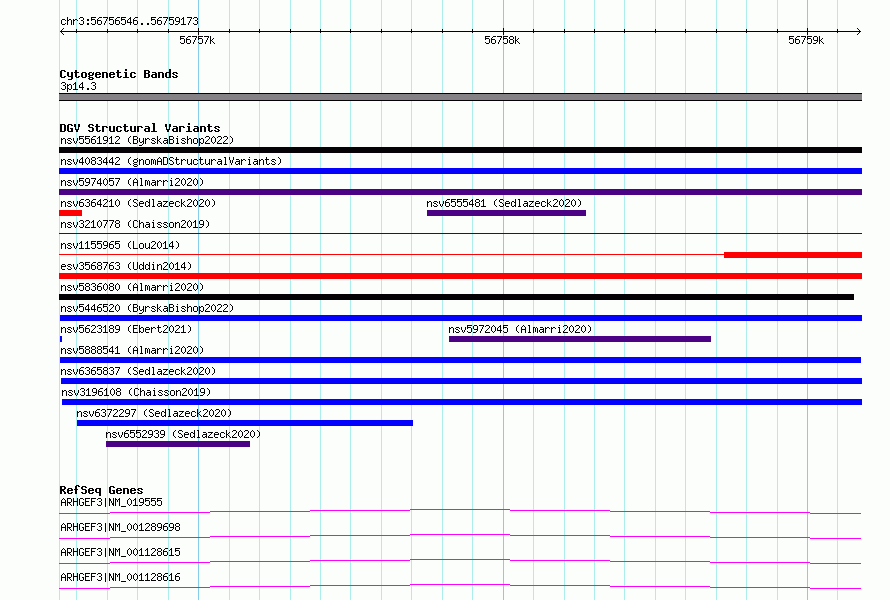Select the gray 3p14.3 cytogenetic band bar
Image resolution: width=890 pixels, height=600 pixels.
[460, 97]
